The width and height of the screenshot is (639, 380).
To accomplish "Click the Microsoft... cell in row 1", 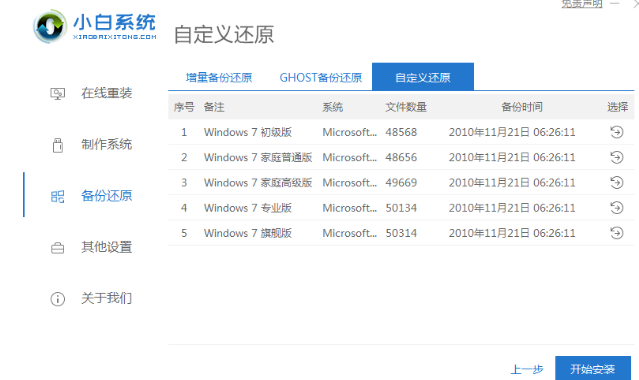I will (349, 133).
